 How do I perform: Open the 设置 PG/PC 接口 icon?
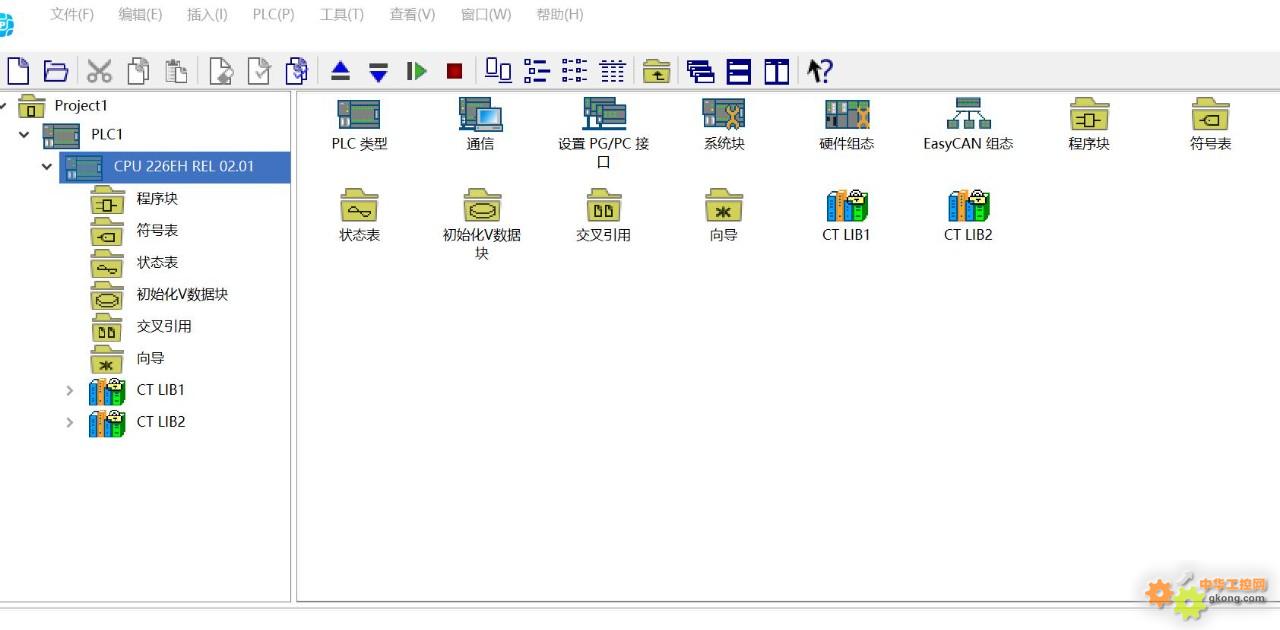pyautogui.click(x=603, y=133)
